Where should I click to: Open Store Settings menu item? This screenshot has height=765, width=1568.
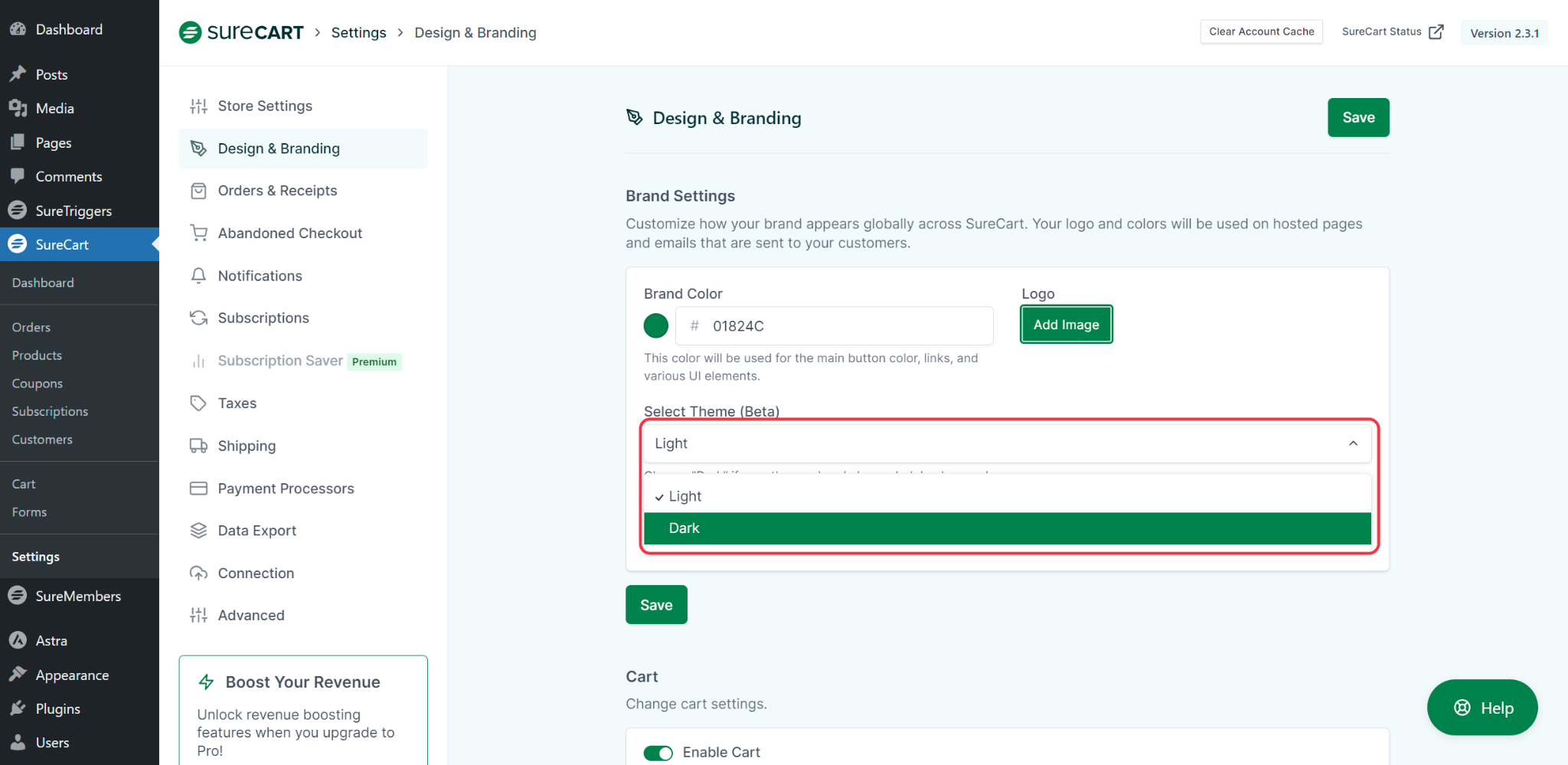pos(303,106)
